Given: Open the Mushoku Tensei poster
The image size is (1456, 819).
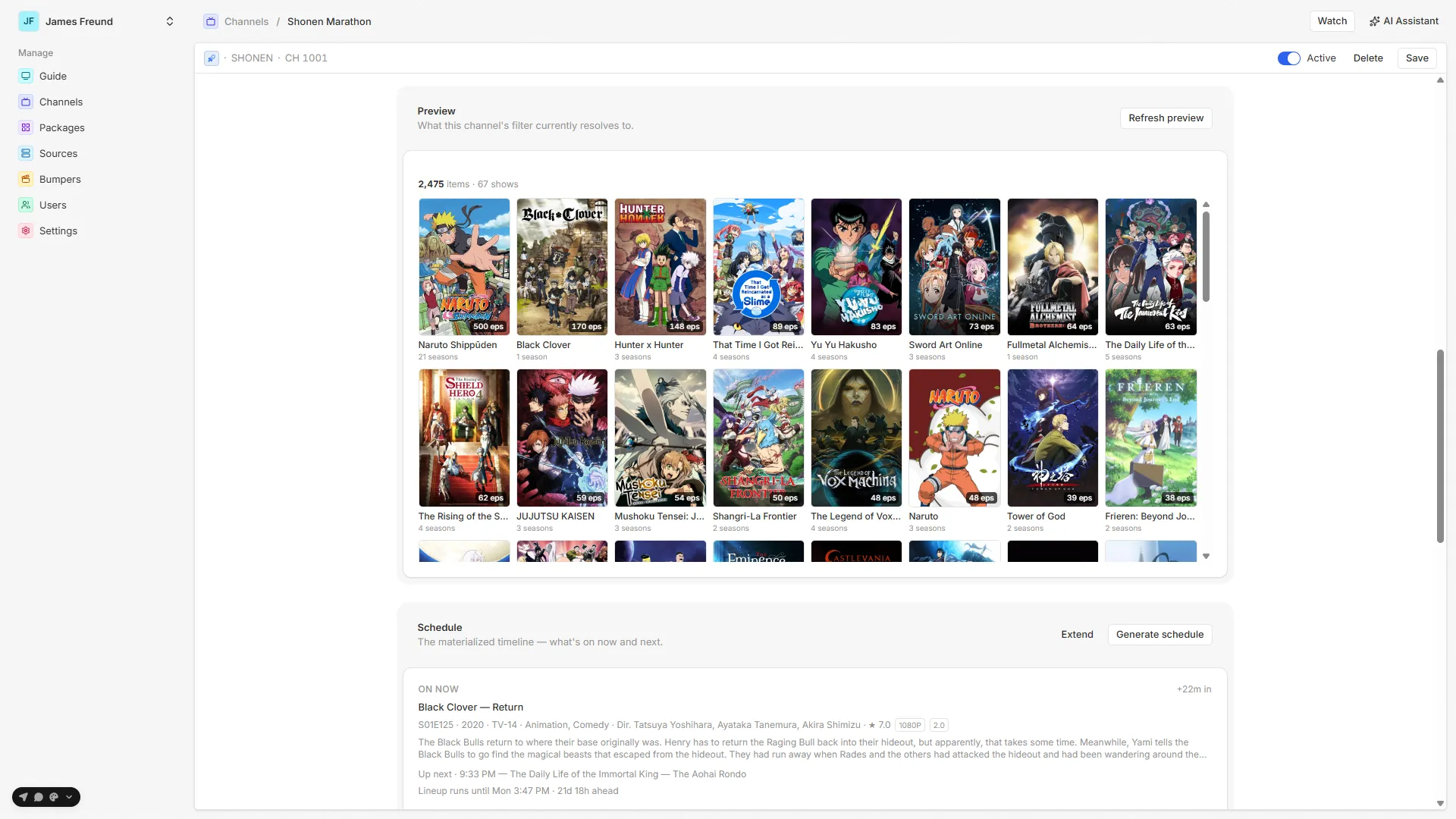Looking at the screenshot, I should (660, 438).
